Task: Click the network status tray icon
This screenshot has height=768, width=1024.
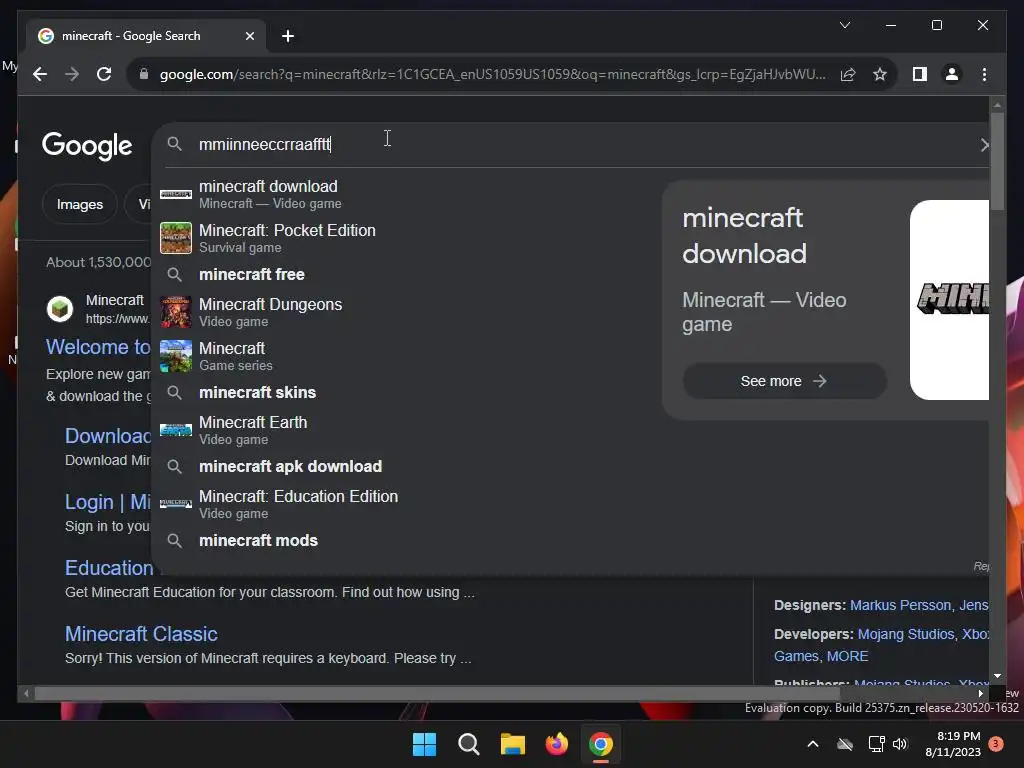Action: click(x=876, y=744)
